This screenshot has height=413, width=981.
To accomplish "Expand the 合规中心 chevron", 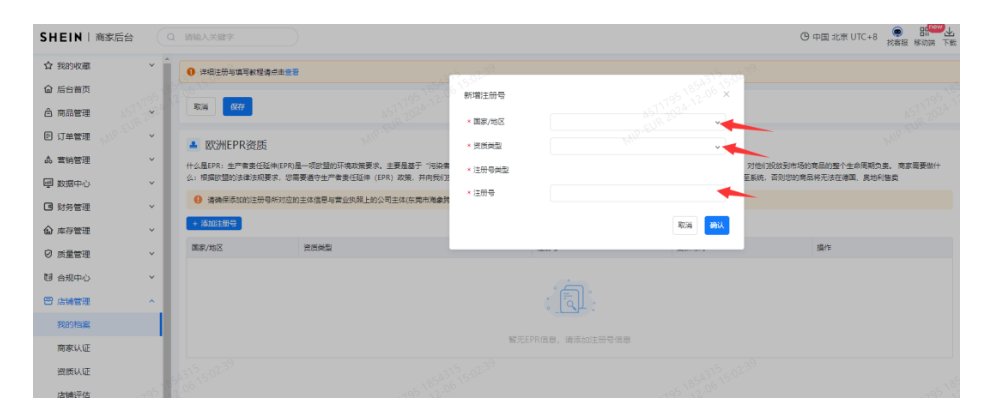I will [151, 277].
